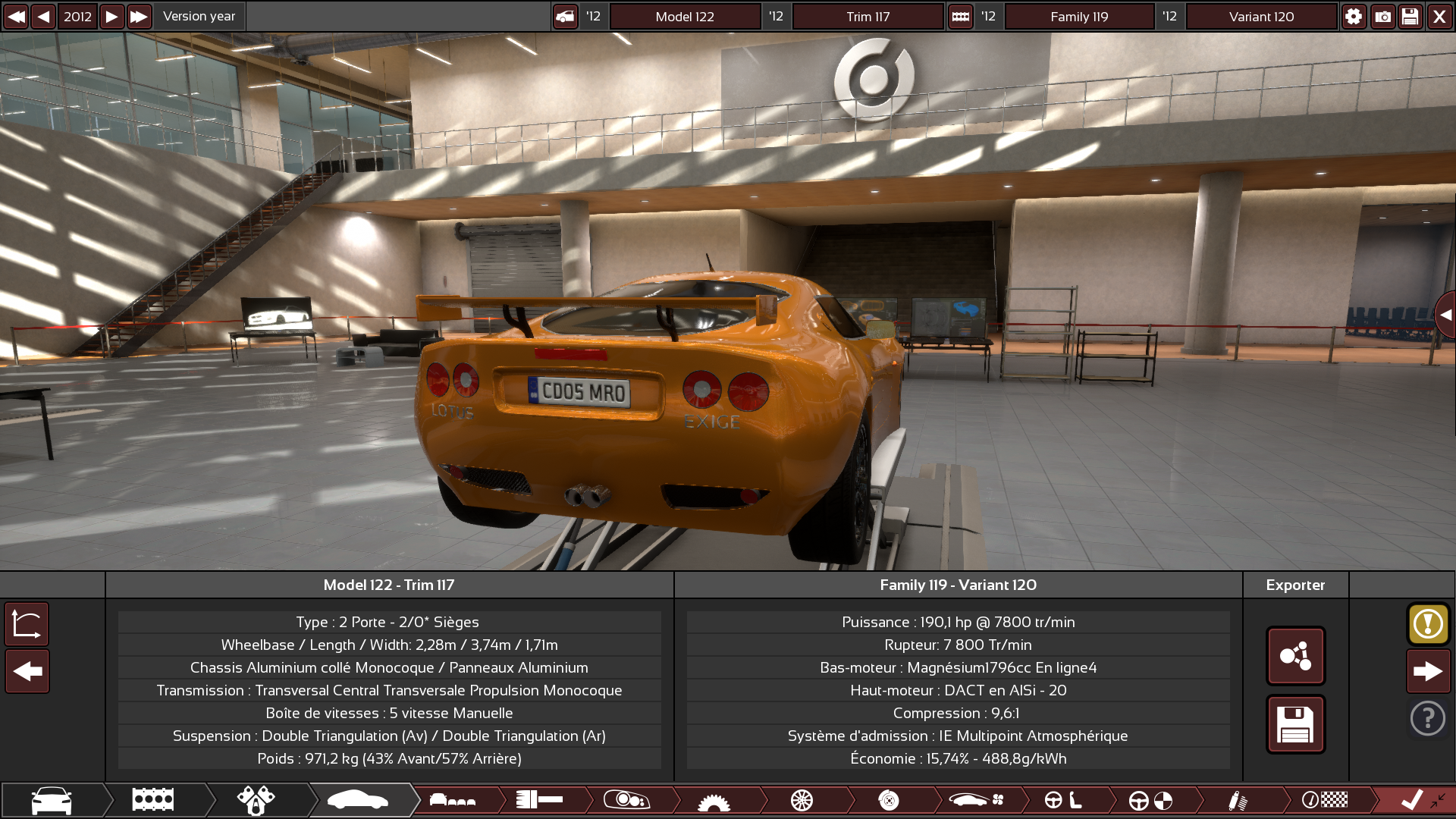Click the car model icon in top bar
Screen dimensions: 1456x819
click(565, 16)
